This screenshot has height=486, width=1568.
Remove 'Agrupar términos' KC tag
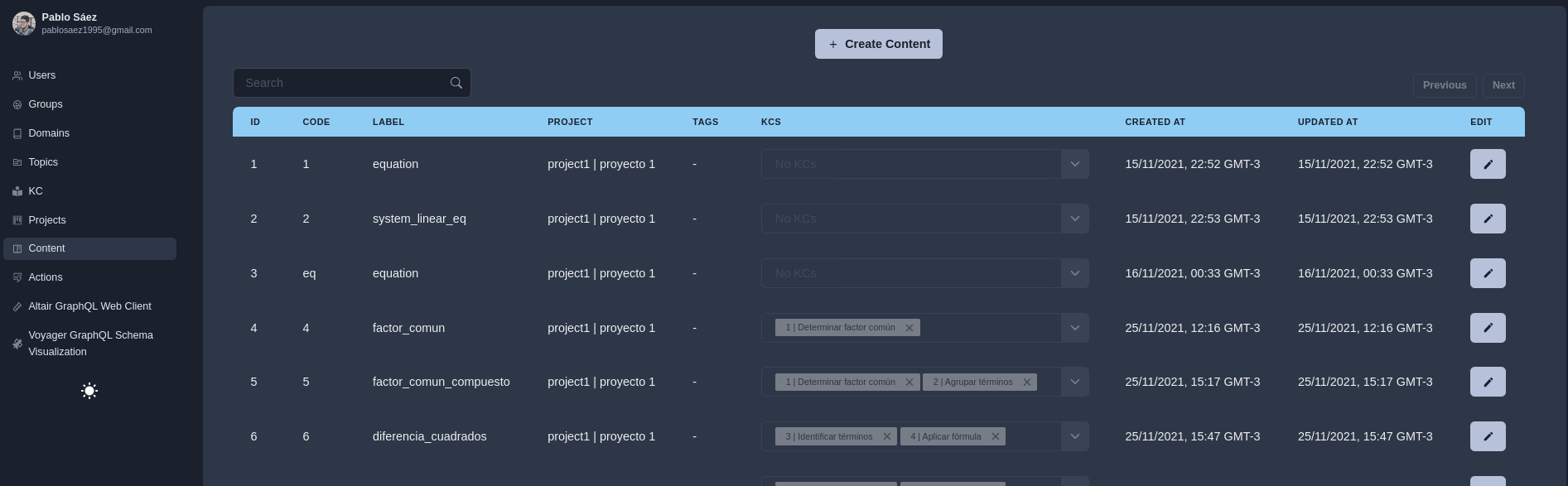pyautogui.click(x=1027, y=382)
